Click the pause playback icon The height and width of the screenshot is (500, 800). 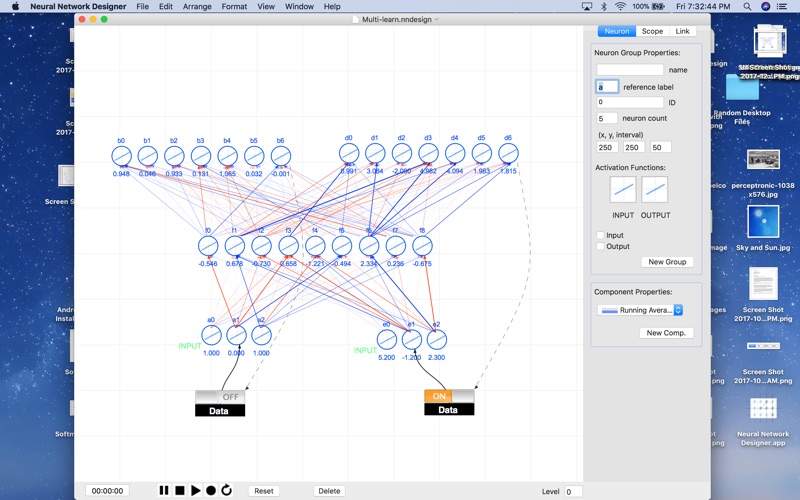164,490
